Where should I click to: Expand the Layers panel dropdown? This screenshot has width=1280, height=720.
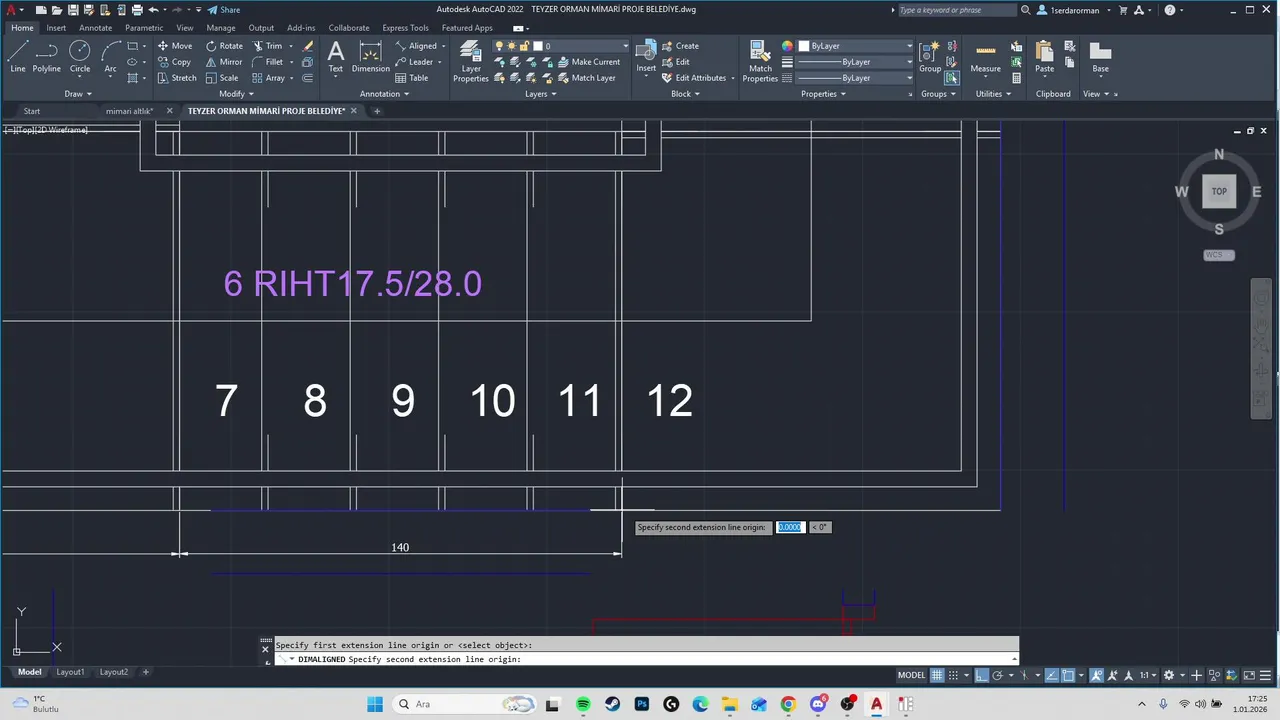(x=541, y=94)
